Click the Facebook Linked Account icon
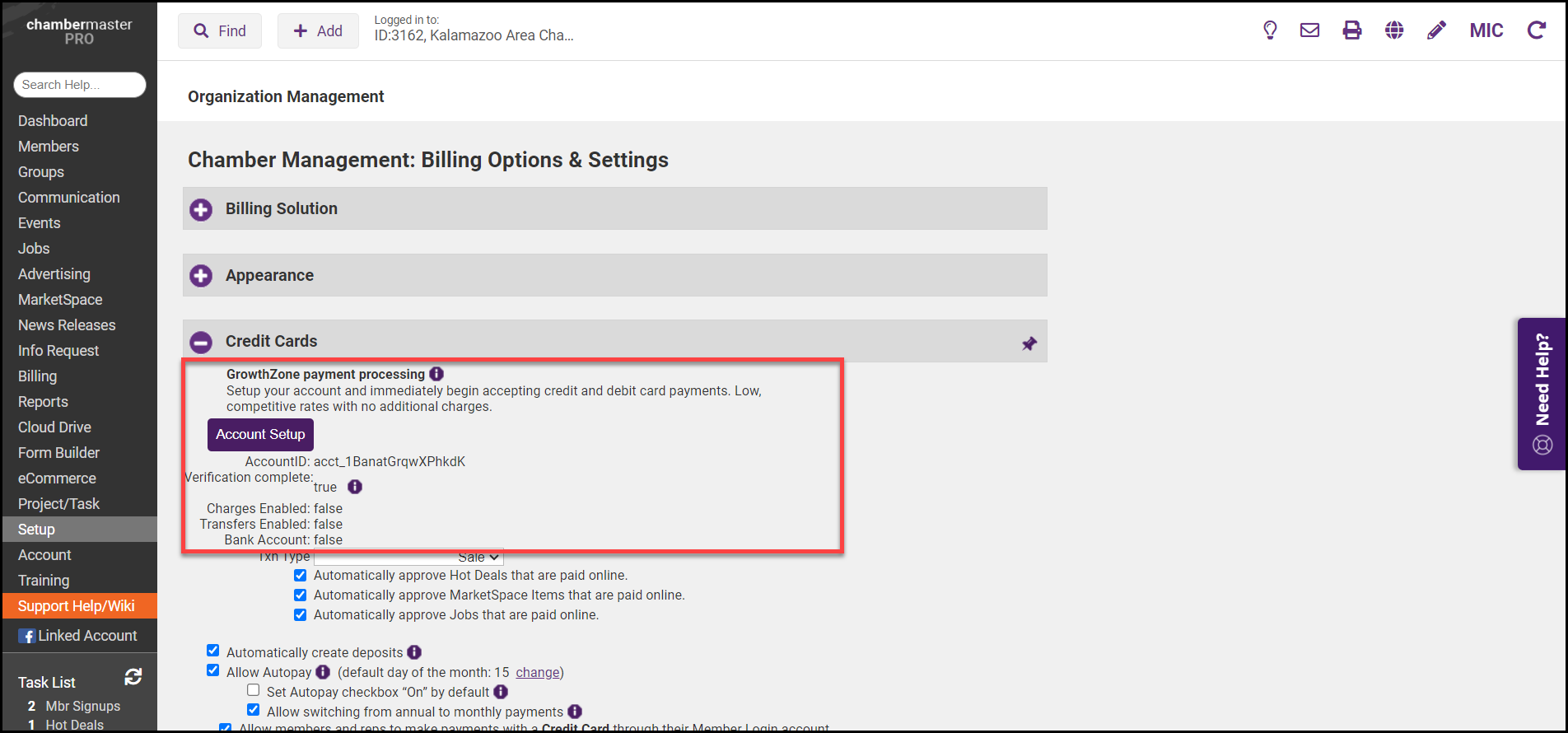This screenshot has height=733, width=1568. coord(27,636)
